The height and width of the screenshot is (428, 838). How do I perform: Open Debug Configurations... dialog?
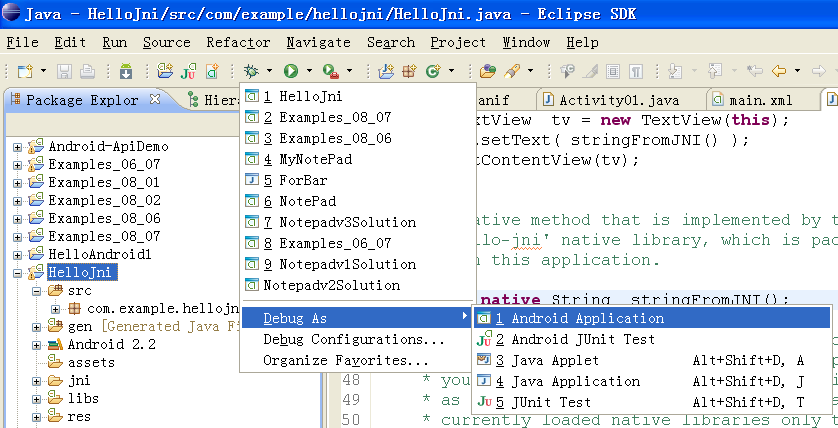[358, 339]
